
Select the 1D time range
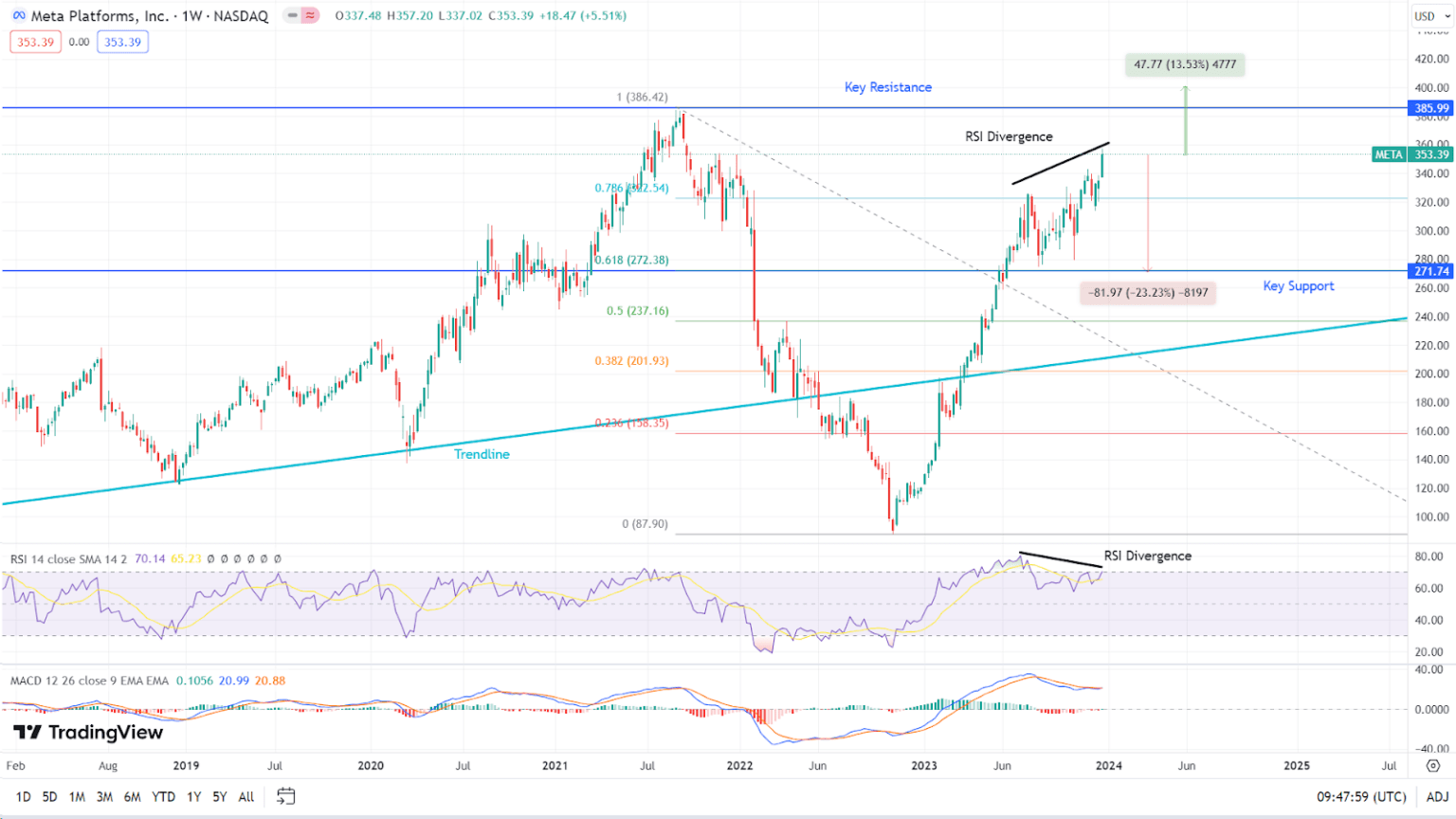pyautogui.click(x=24, y=797)
